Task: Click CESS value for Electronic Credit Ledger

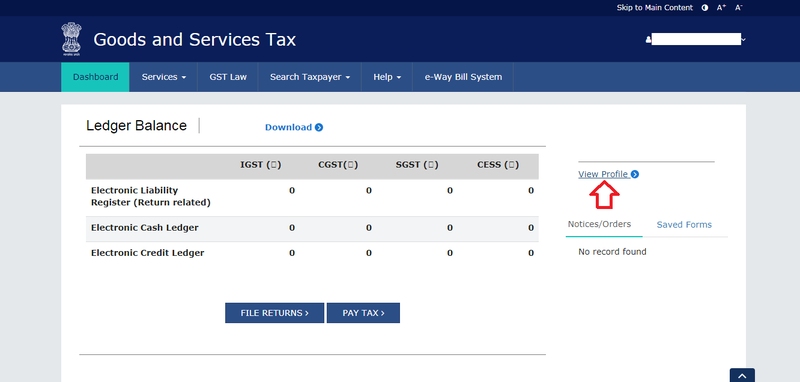Action: tap(531, 253)
